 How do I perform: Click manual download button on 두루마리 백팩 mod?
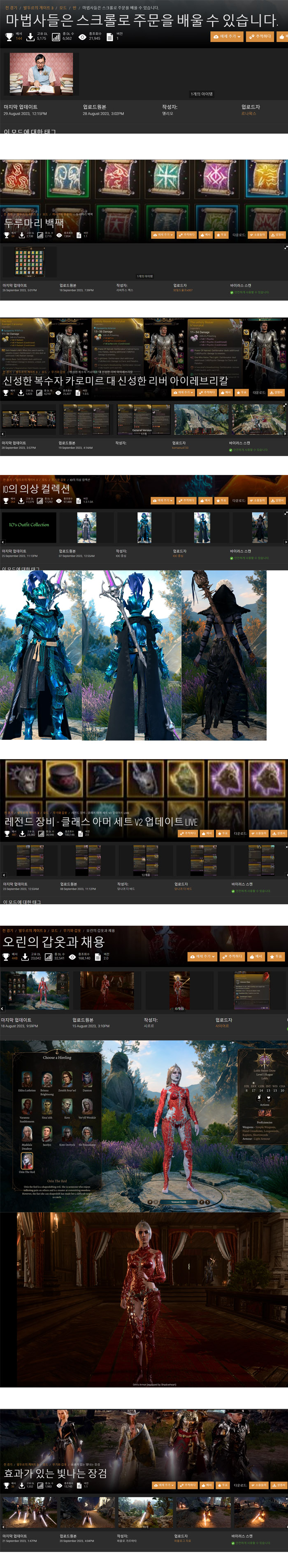point(277,235)
